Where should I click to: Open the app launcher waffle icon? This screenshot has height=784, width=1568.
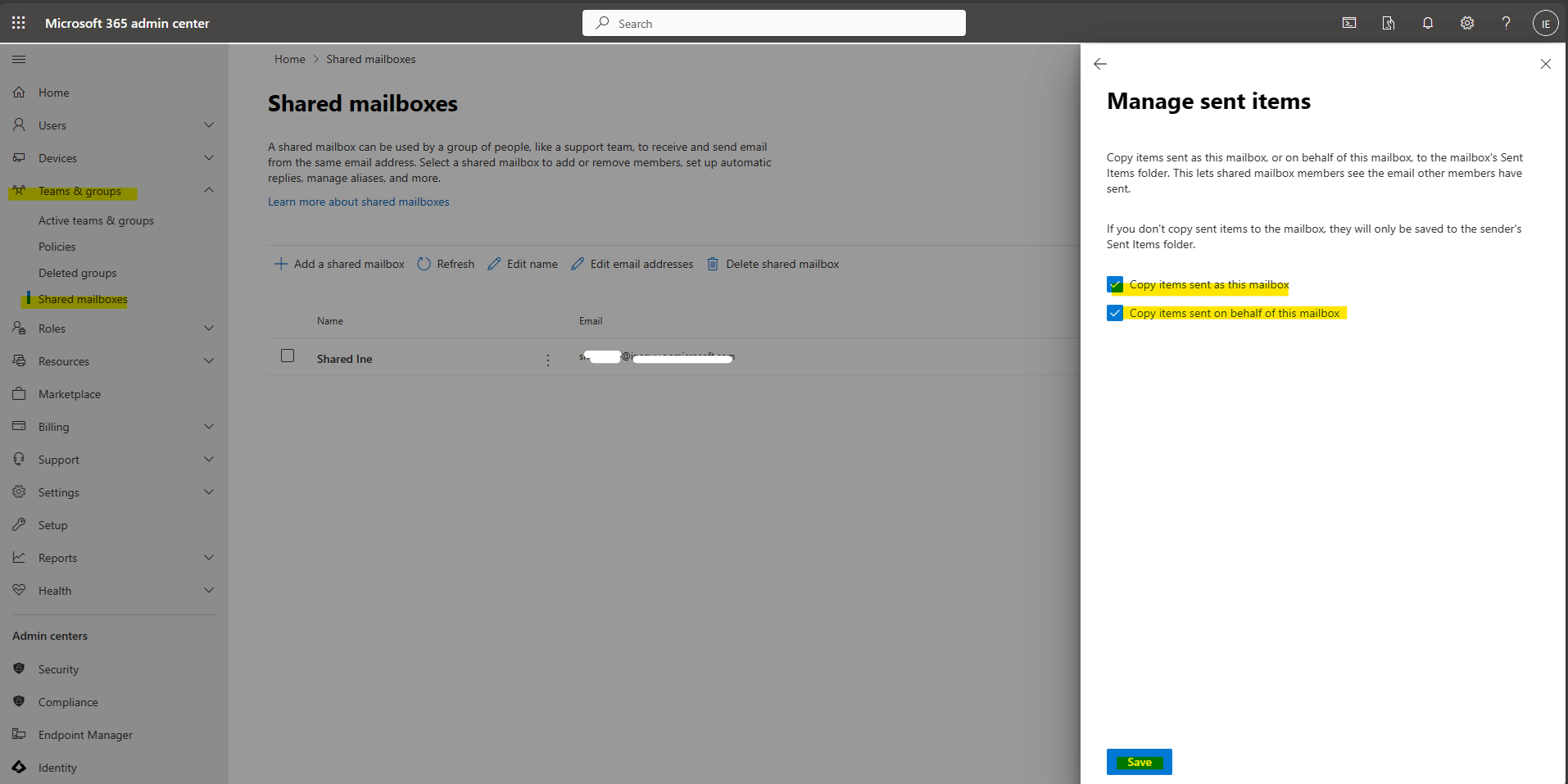tap(18, 22)
